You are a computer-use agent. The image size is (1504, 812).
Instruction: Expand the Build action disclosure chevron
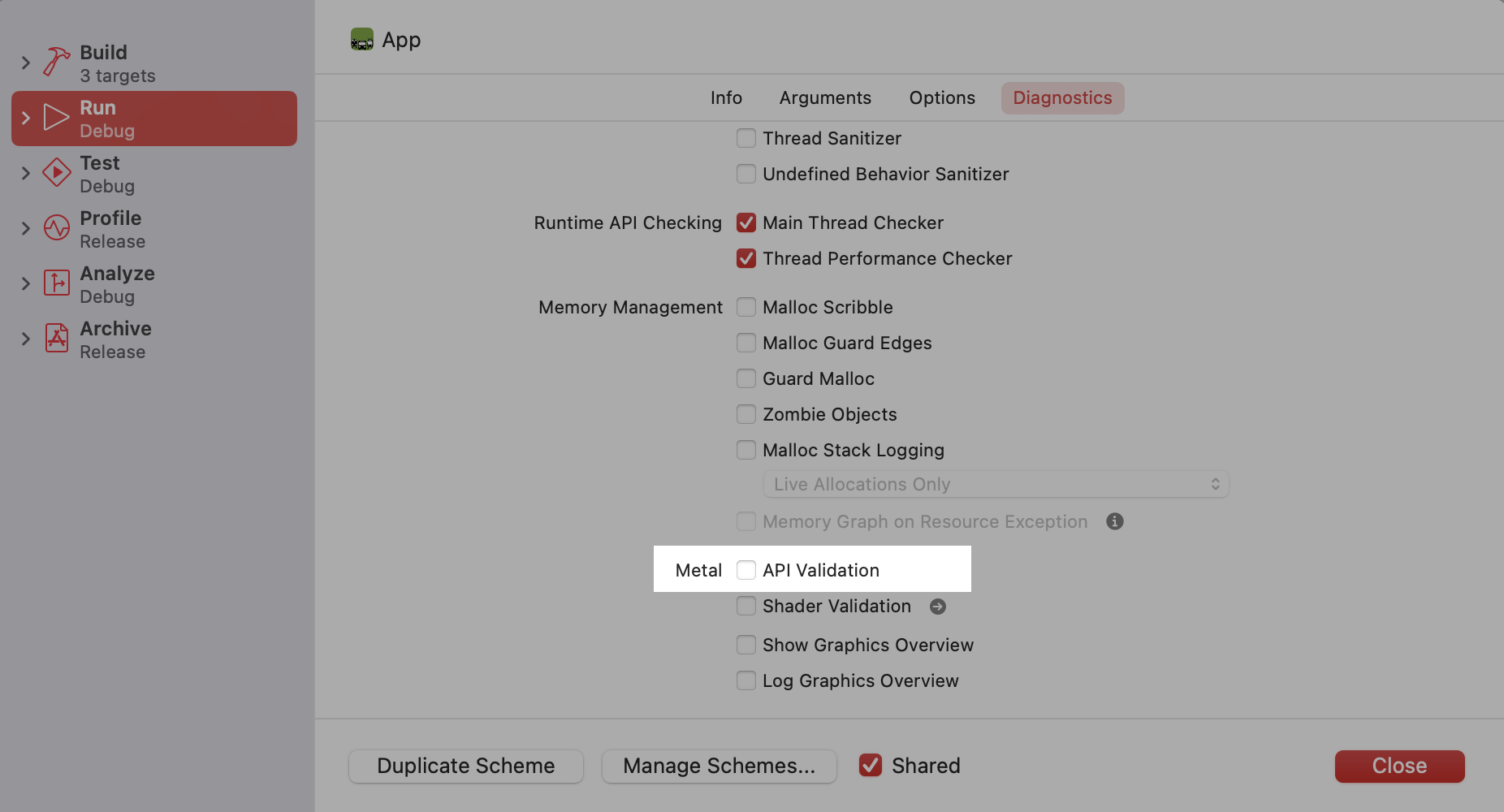[x=25, y=63]
